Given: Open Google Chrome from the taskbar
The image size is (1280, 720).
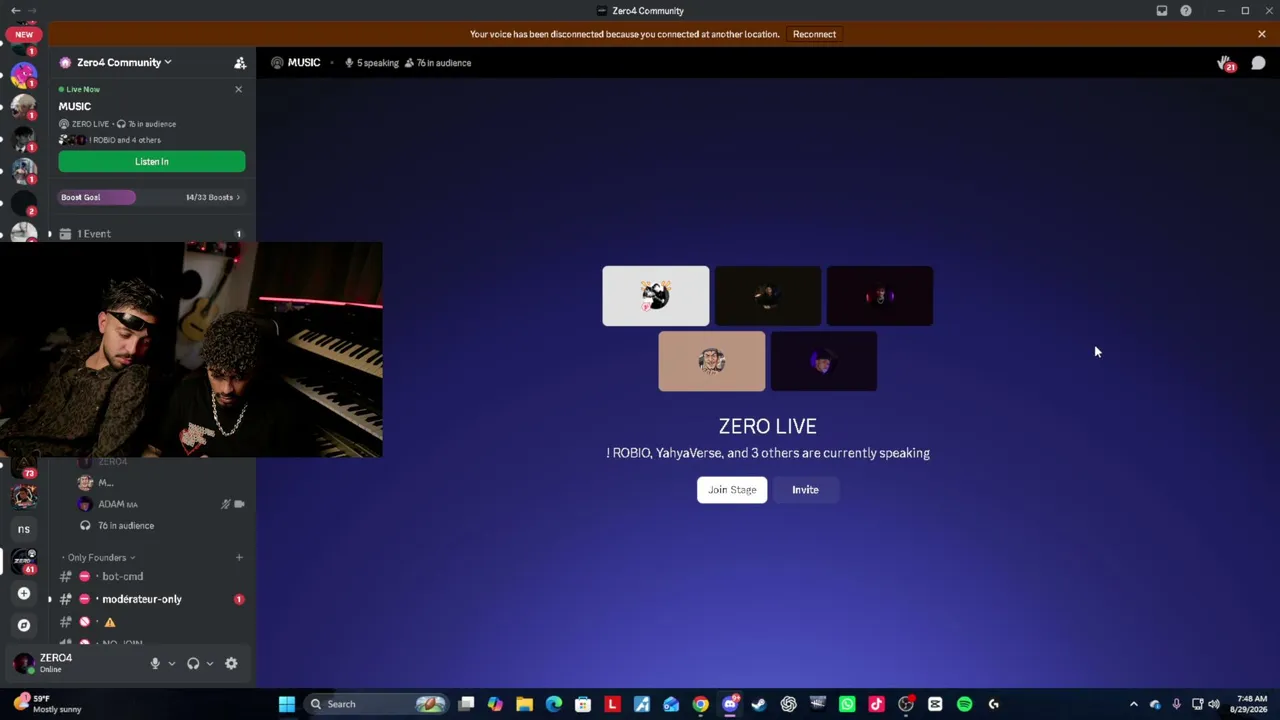Looking at the screenshot, I should 700,704.
